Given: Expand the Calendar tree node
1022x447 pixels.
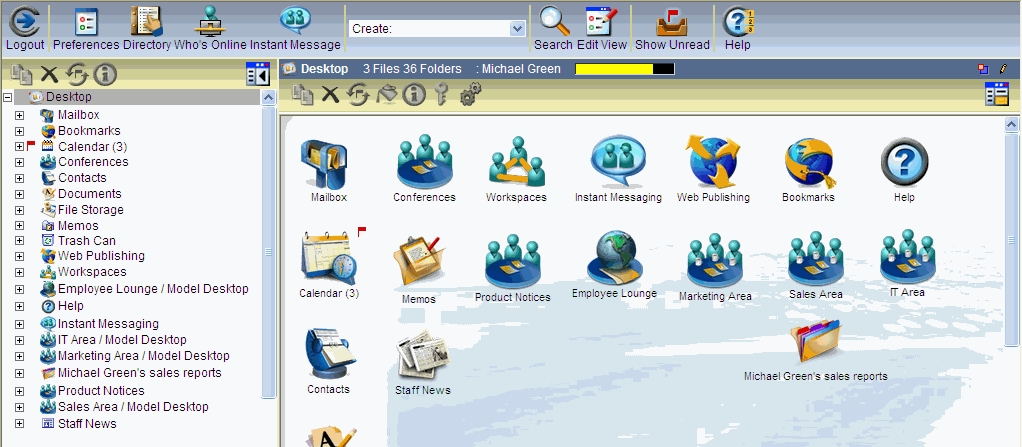Looking at the screenshot, I should click(x=19, y=147).
